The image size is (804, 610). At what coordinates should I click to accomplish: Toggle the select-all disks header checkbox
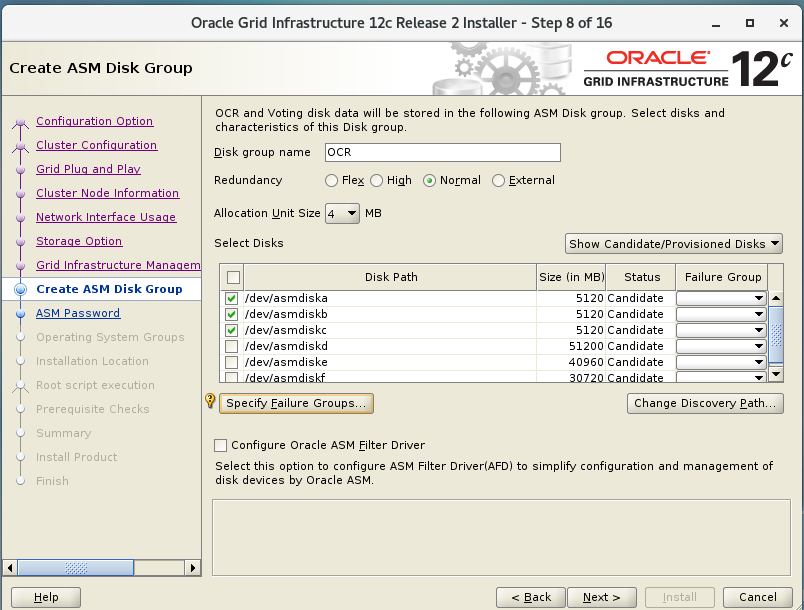[x=233, y=277]
